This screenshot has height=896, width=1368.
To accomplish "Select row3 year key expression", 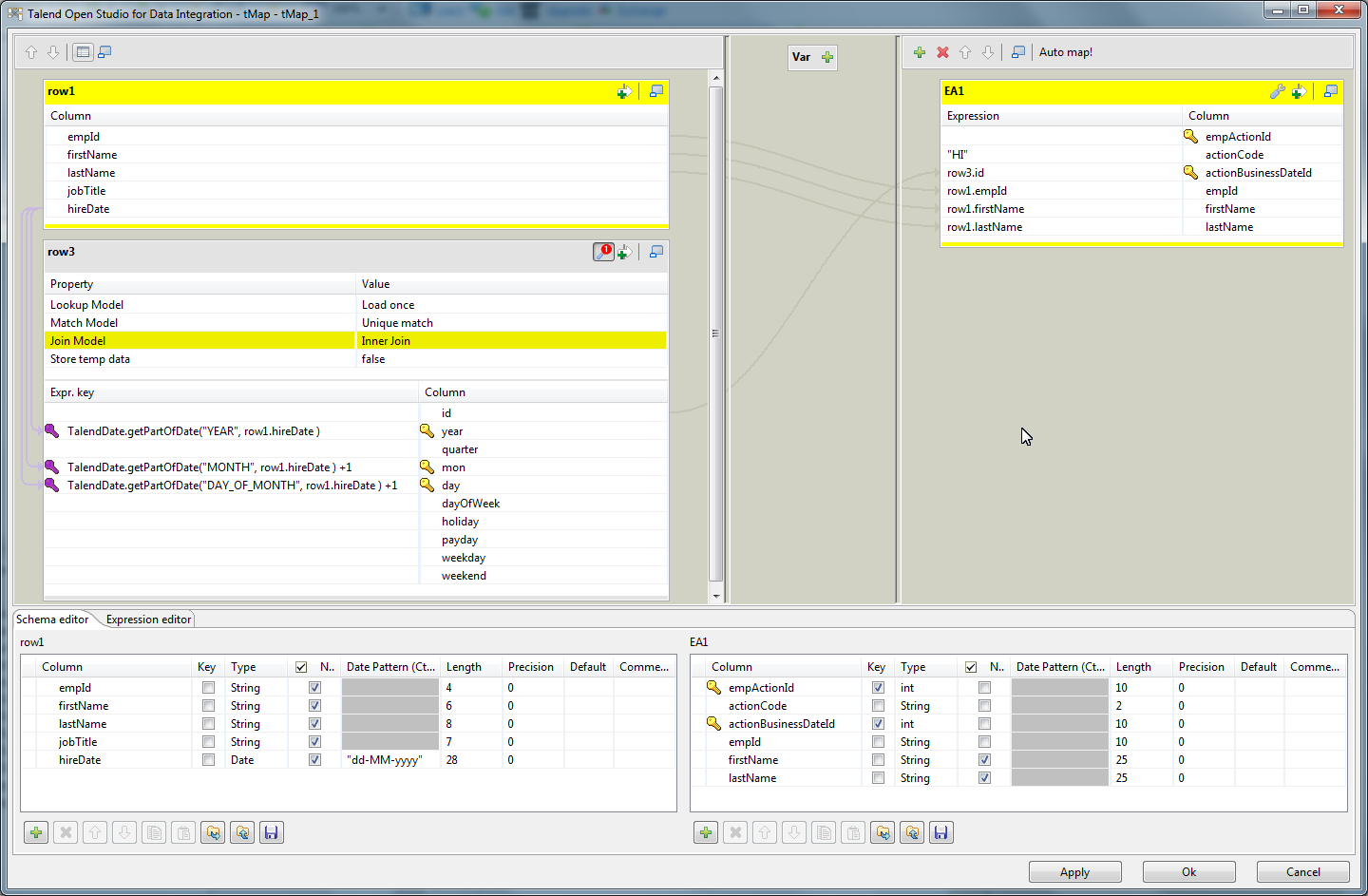I will point(231,431).
